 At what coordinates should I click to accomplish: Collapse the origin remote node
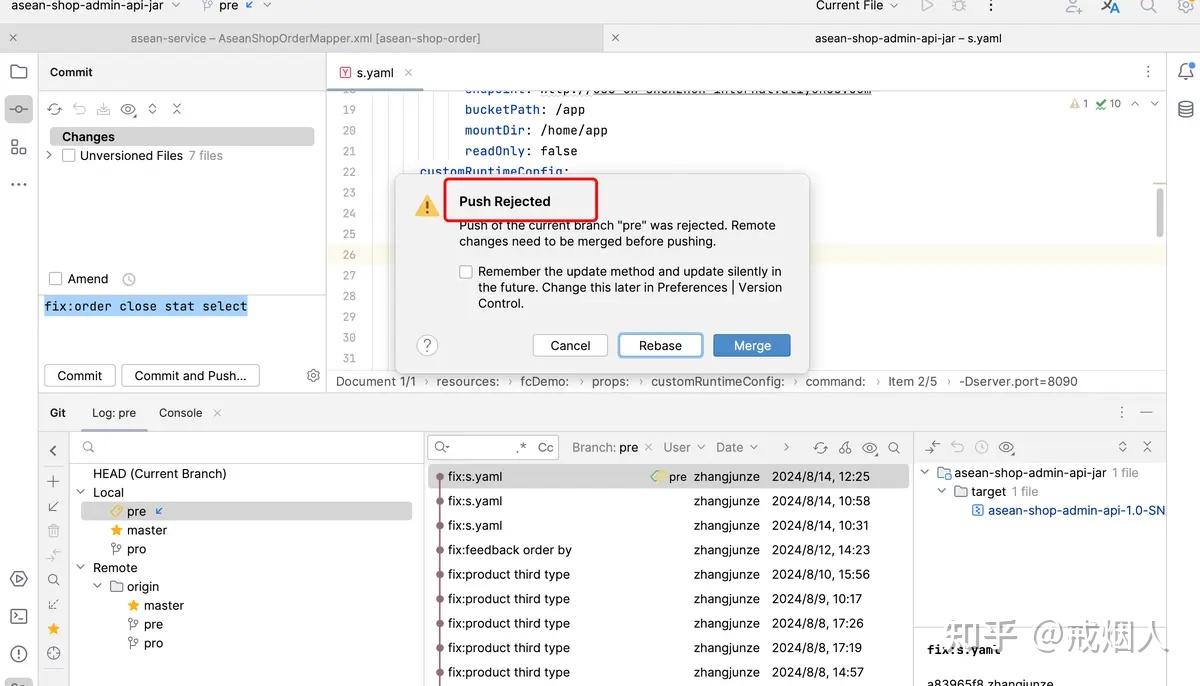(x=97, y=586)
